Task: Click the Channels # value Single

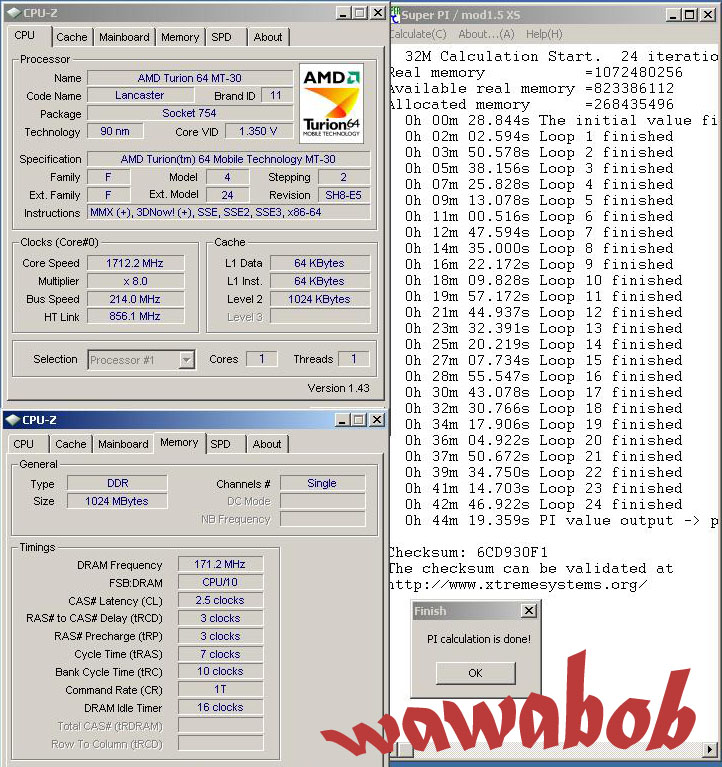Action: [x=322, y=483]
